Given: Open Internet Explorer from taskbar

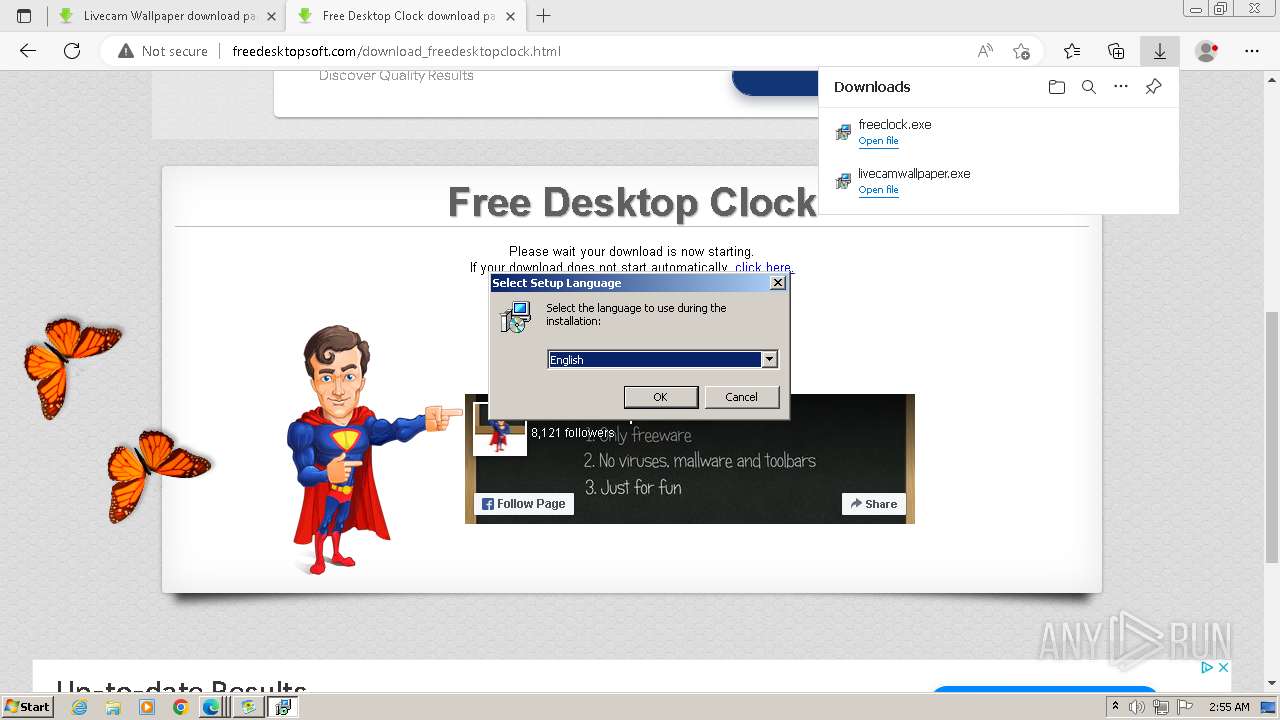Looking at the screenshot, I should (79, 707).
